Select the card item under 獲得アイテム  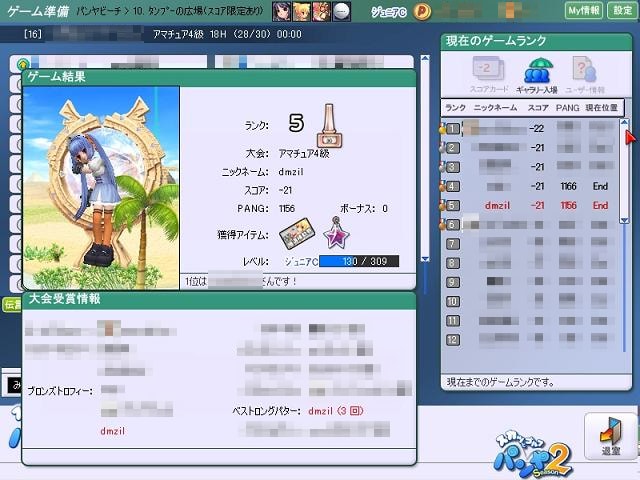click(297, 234)
